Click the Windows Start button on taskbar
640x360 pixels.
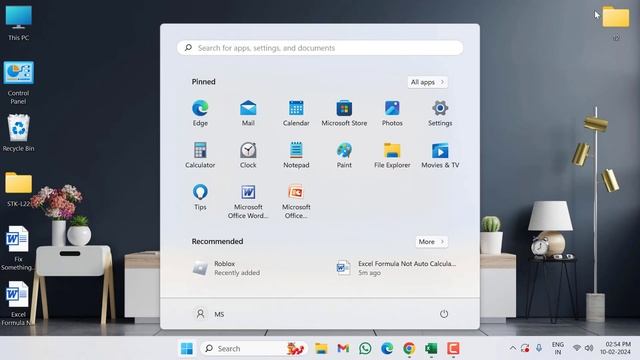(x=187, y=349)
